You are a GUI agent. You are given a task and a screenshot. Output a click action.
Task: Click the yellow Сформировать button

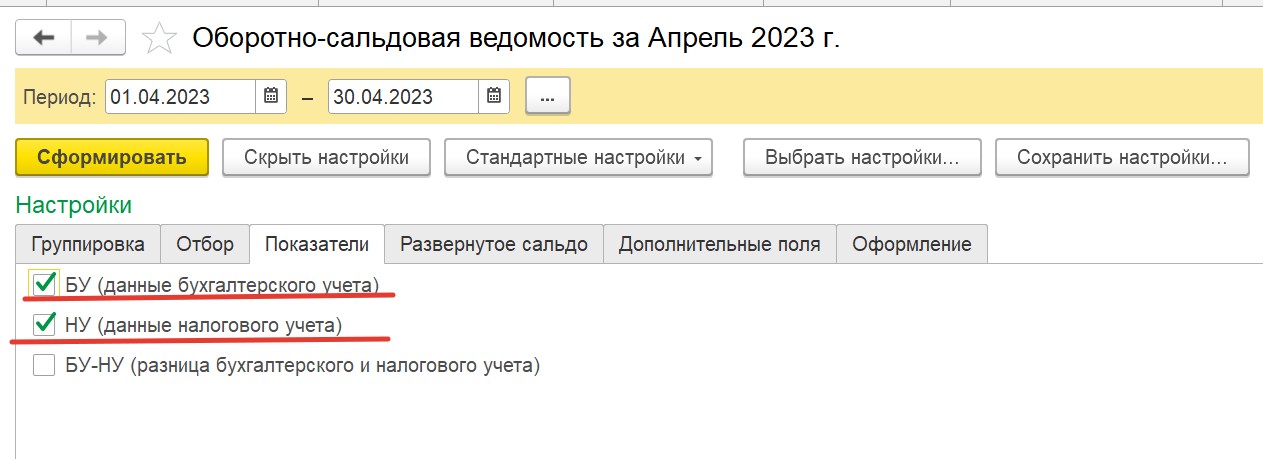click(112, 158)
